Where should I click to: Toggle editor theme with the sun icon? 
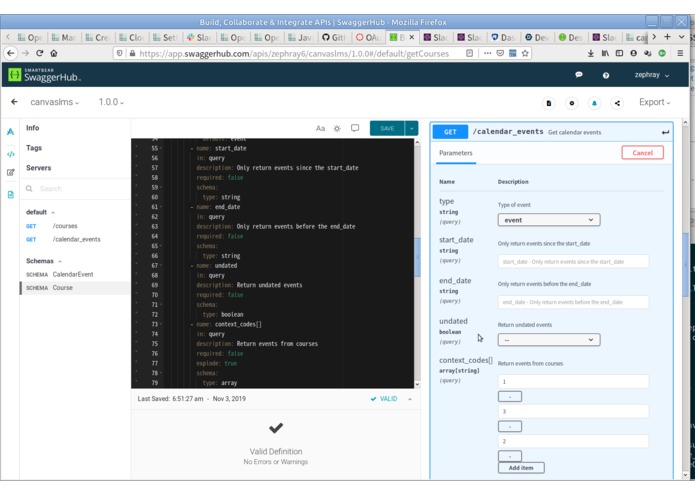(337, 128)
